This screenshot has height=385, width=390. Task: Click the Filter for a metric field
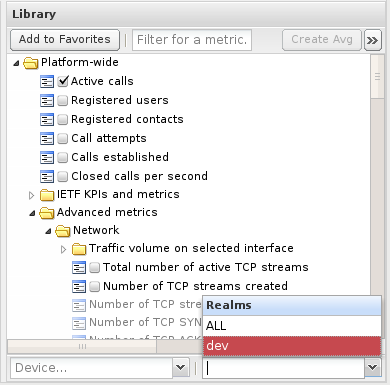[x=192, y=40]
